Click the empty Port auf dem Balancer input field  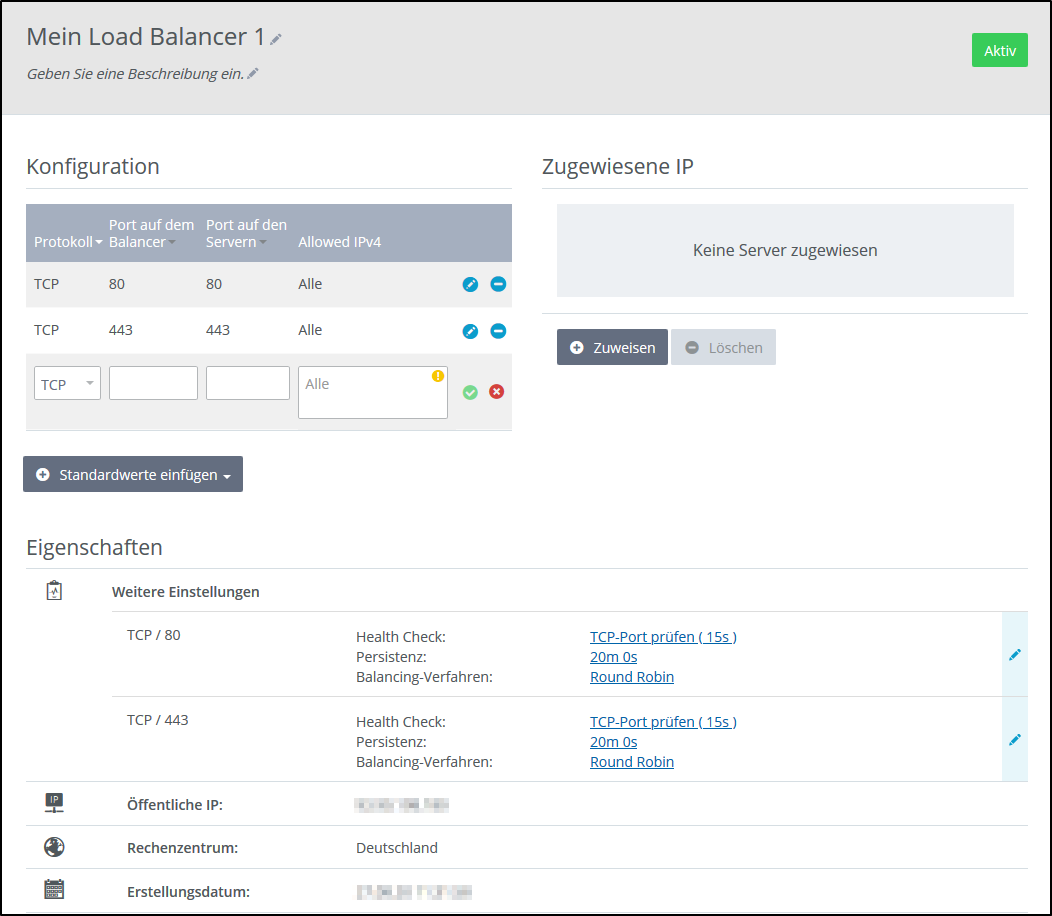point(153,383)
